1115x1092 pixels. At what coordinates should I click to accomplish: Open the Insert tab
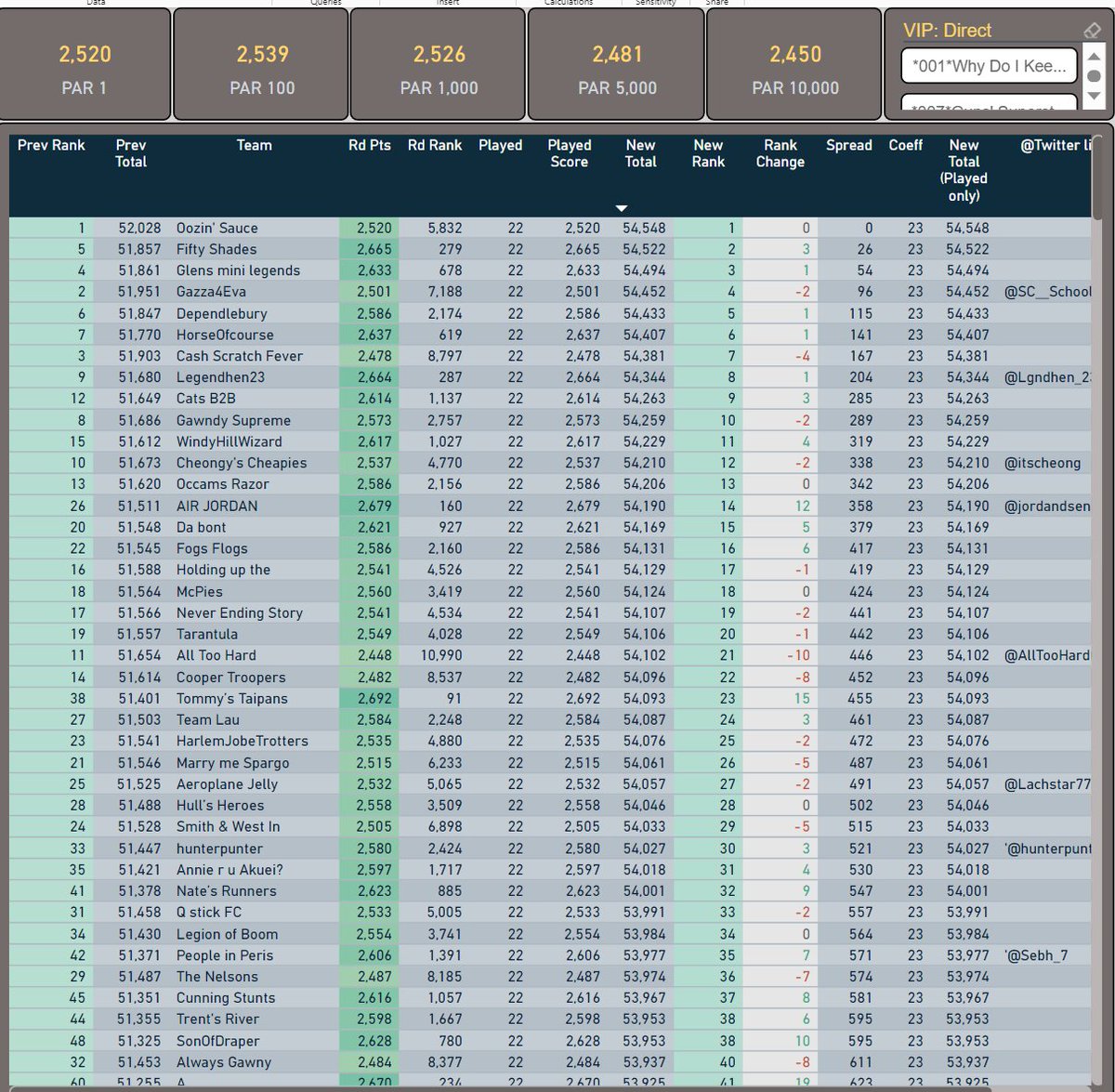tap(447, 3)
